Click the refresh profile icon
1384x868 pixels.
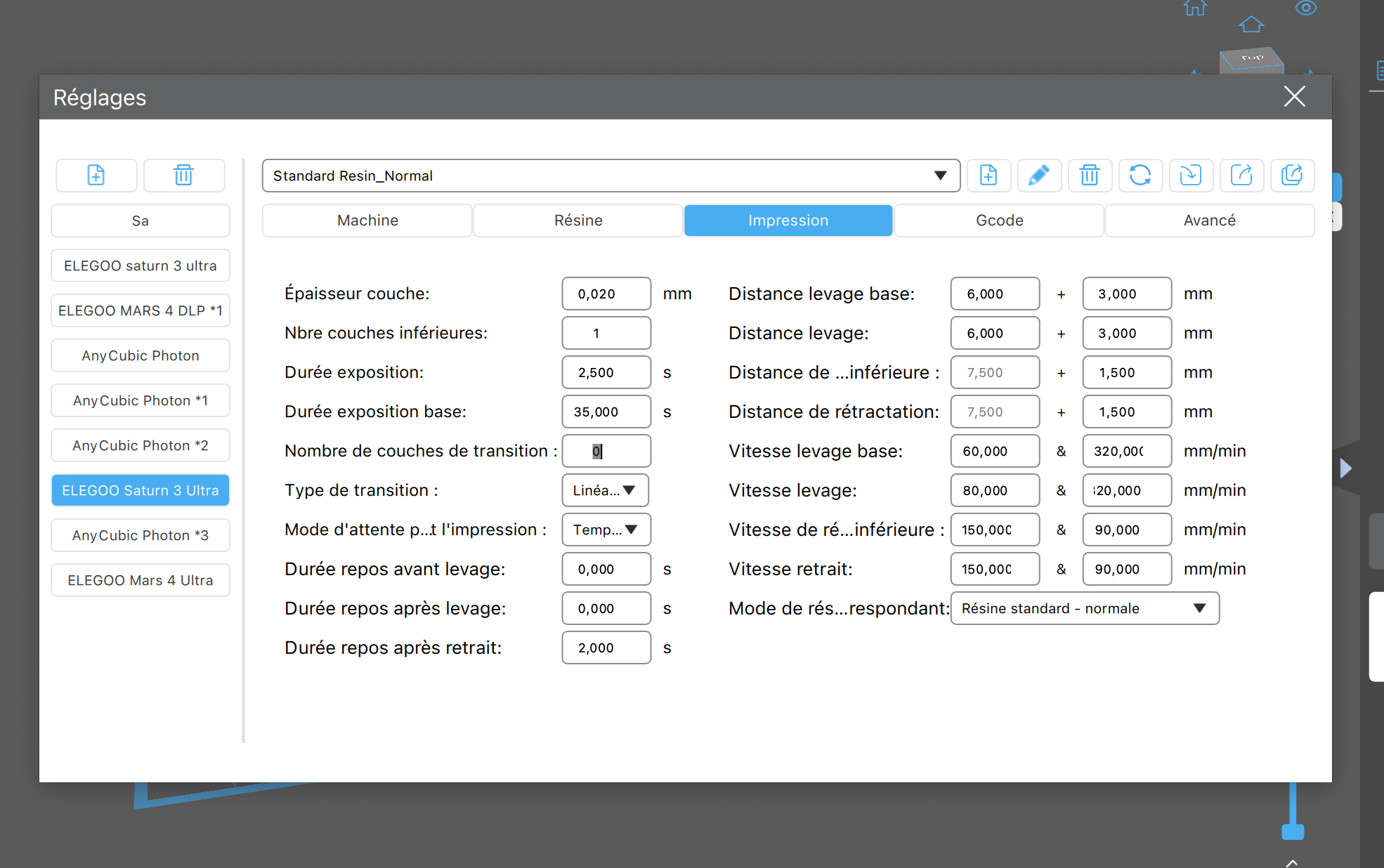click(x=1140, y=175)
